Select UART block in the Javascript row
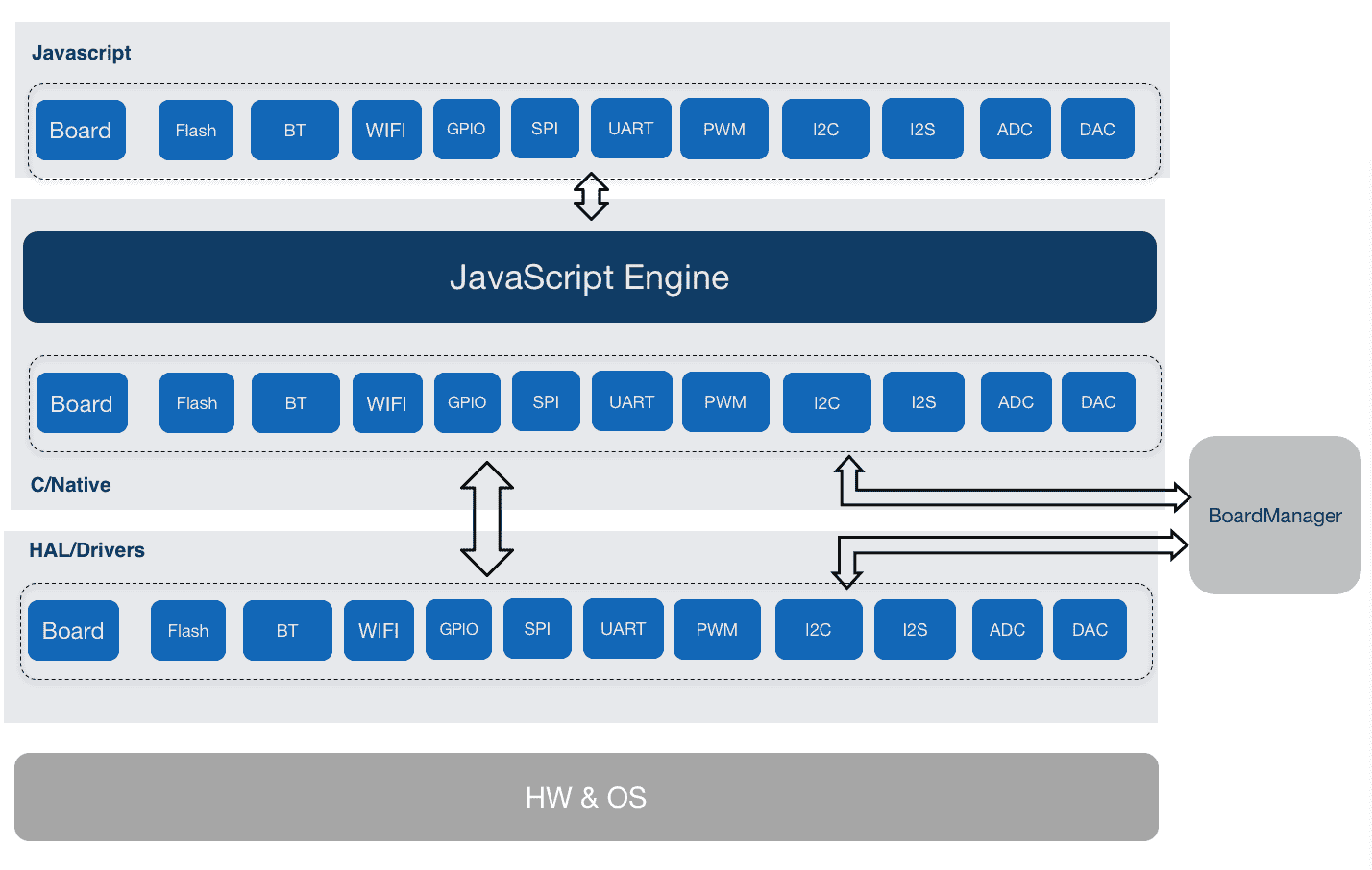 [x=630, y=129]
